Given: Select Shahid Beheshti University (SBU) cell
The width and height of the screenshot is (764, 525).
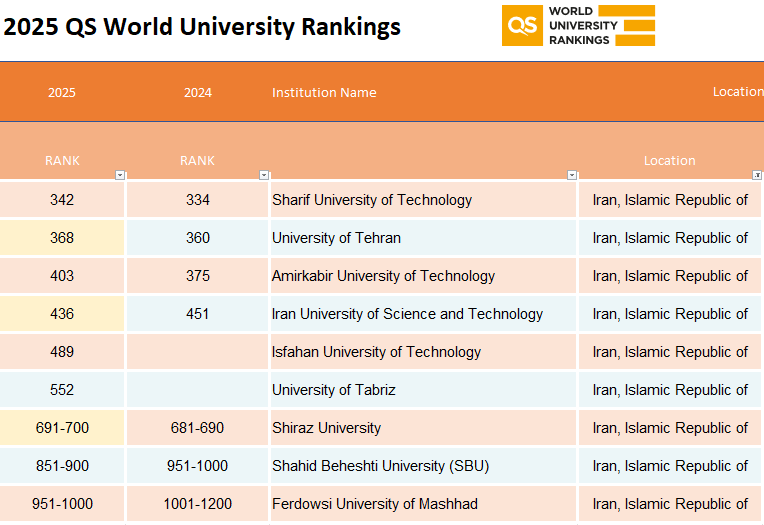Looking at the screenshot, I should [423, 466].
